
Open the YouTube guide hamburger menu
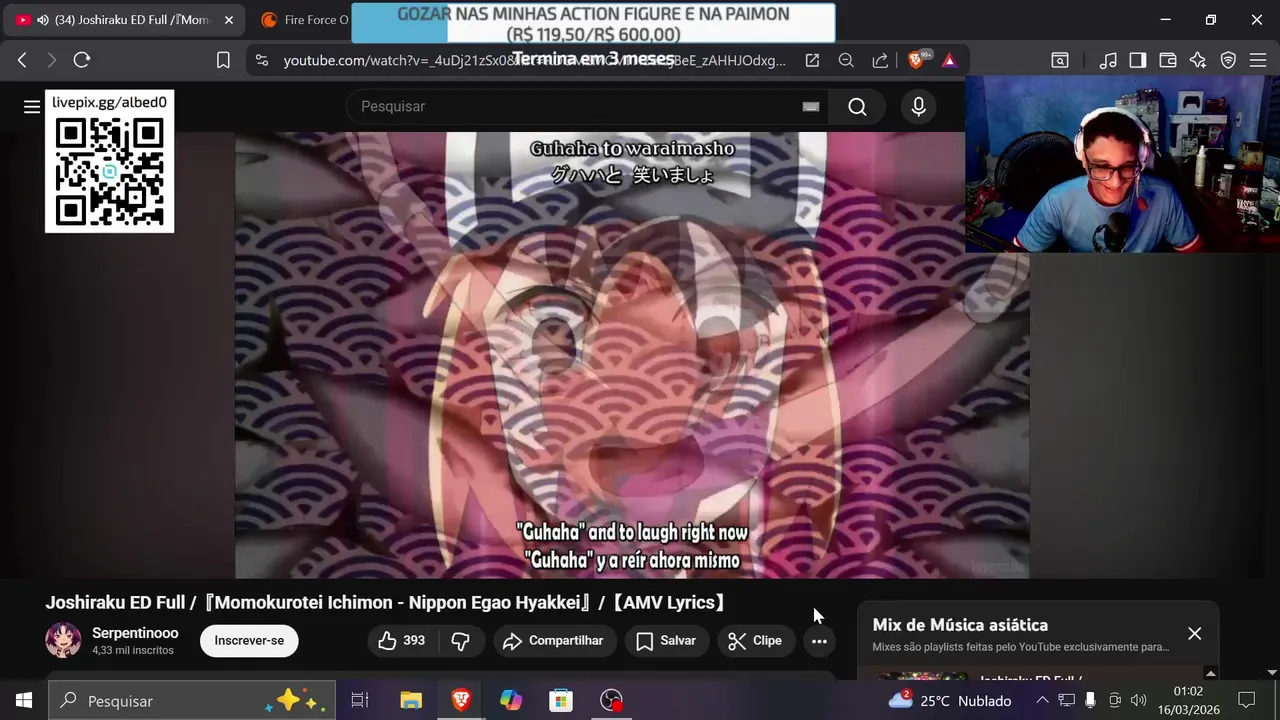(x=31, y=107)
